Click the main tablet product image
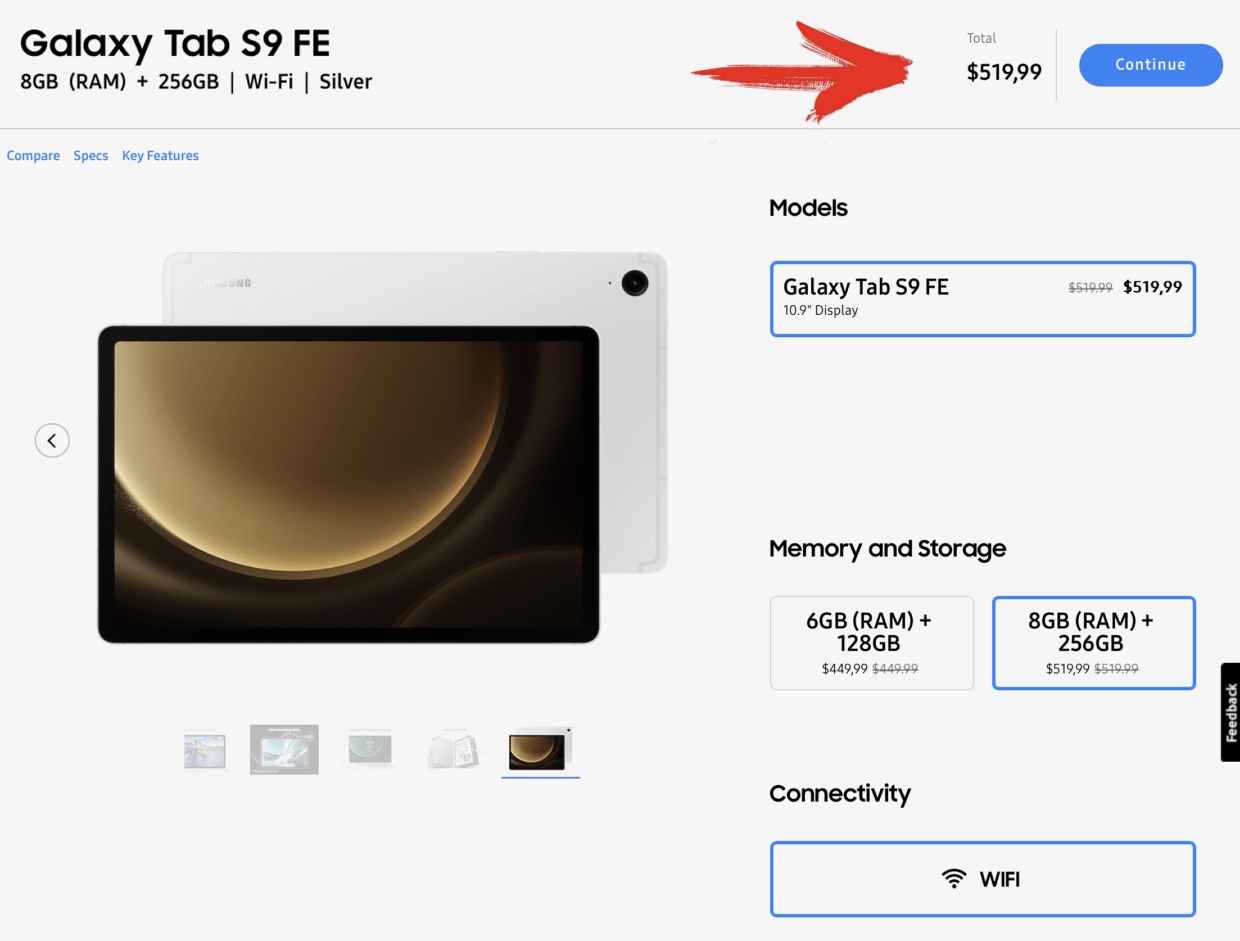Screen dimensions: 1240x941 pyautogui.click(x=383, y=447)
